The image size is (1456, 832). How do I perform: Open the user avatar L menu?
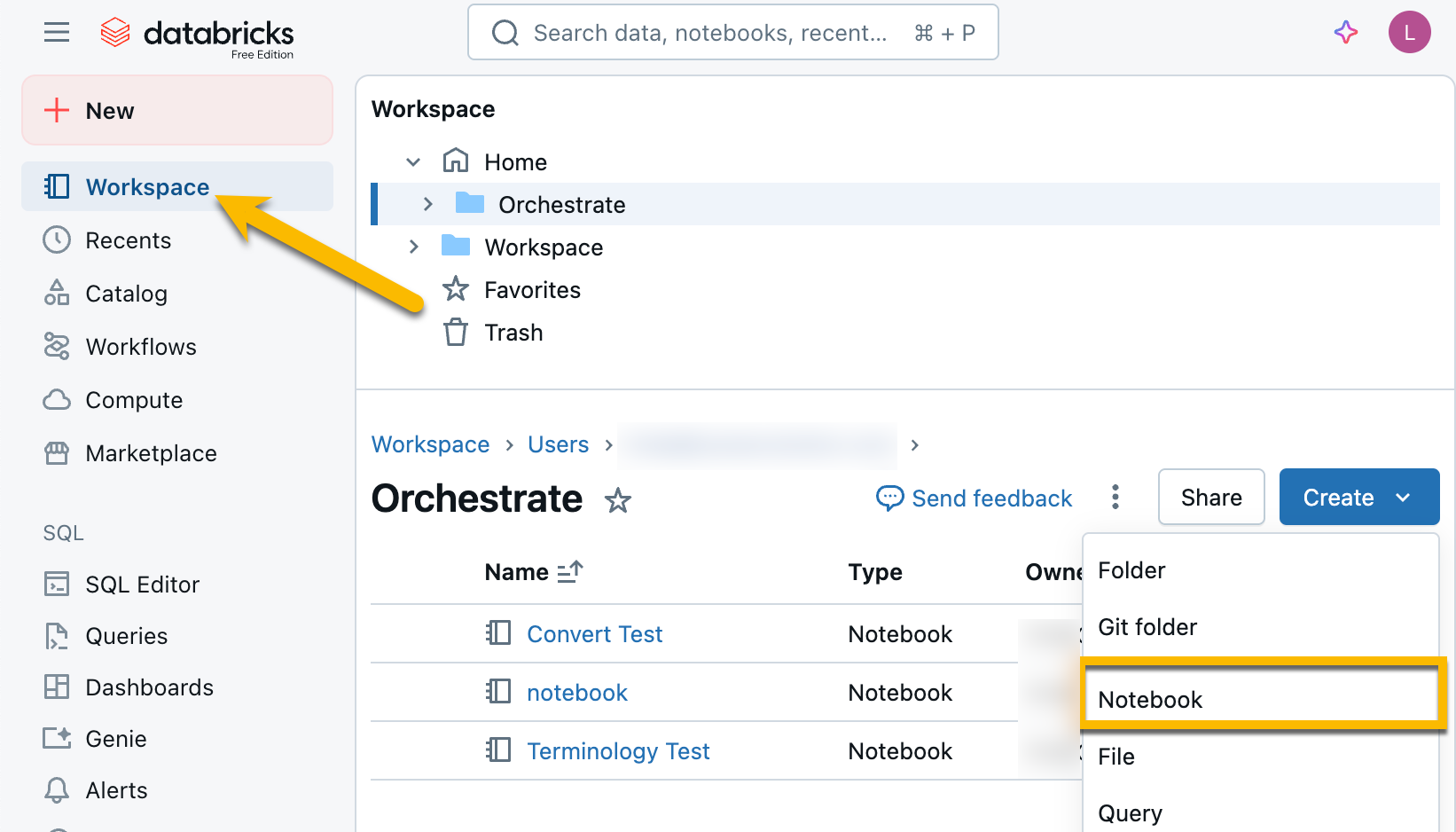coord(1409,33)
